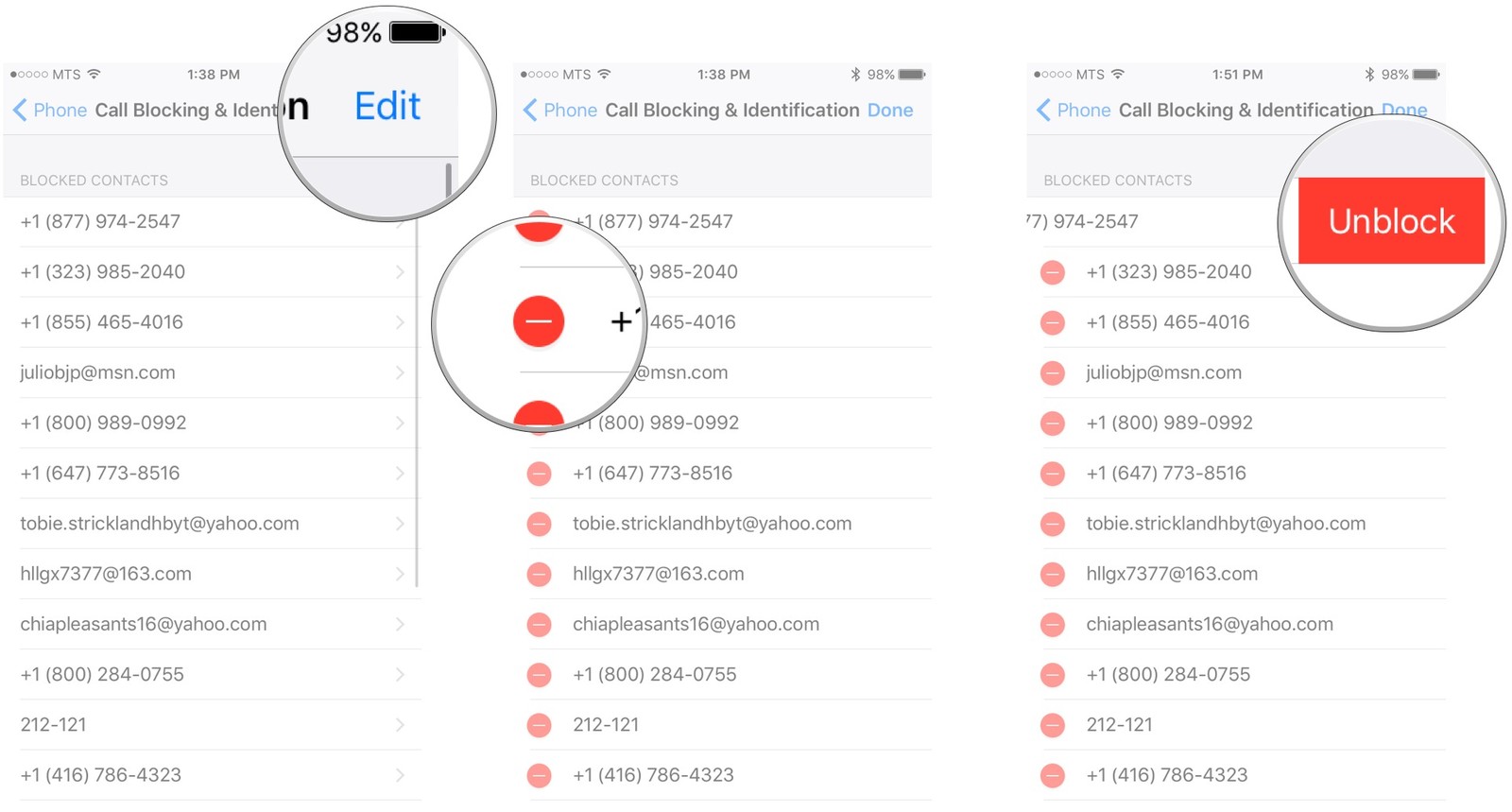Open chevron for juliobjp@msn.com, first screen

click(401, 372)
